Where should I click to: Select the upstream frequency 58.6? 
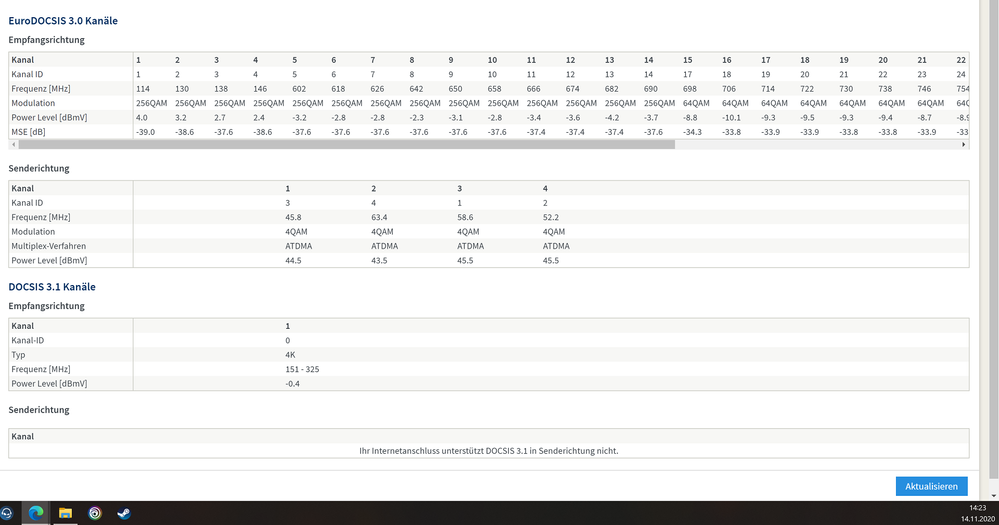click(x=465, y=217)
